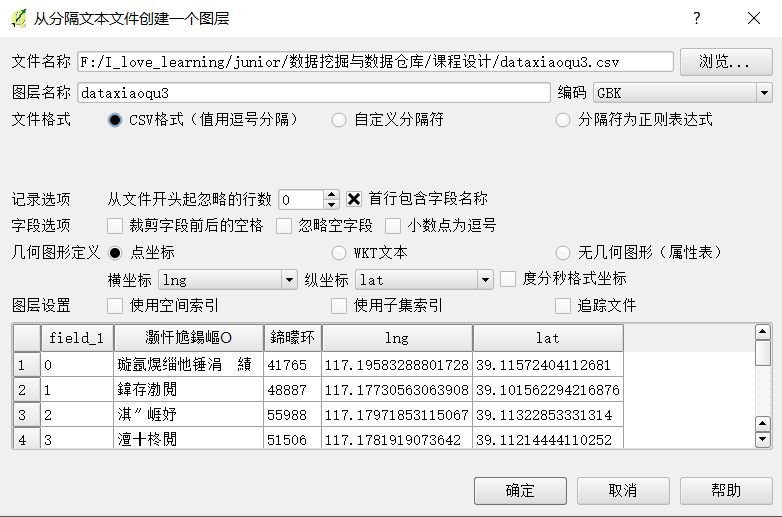Viewport: 782px width, 517px height.
Task: Click preview table scrollbar bottom down arrow
Action: (763, 440)
